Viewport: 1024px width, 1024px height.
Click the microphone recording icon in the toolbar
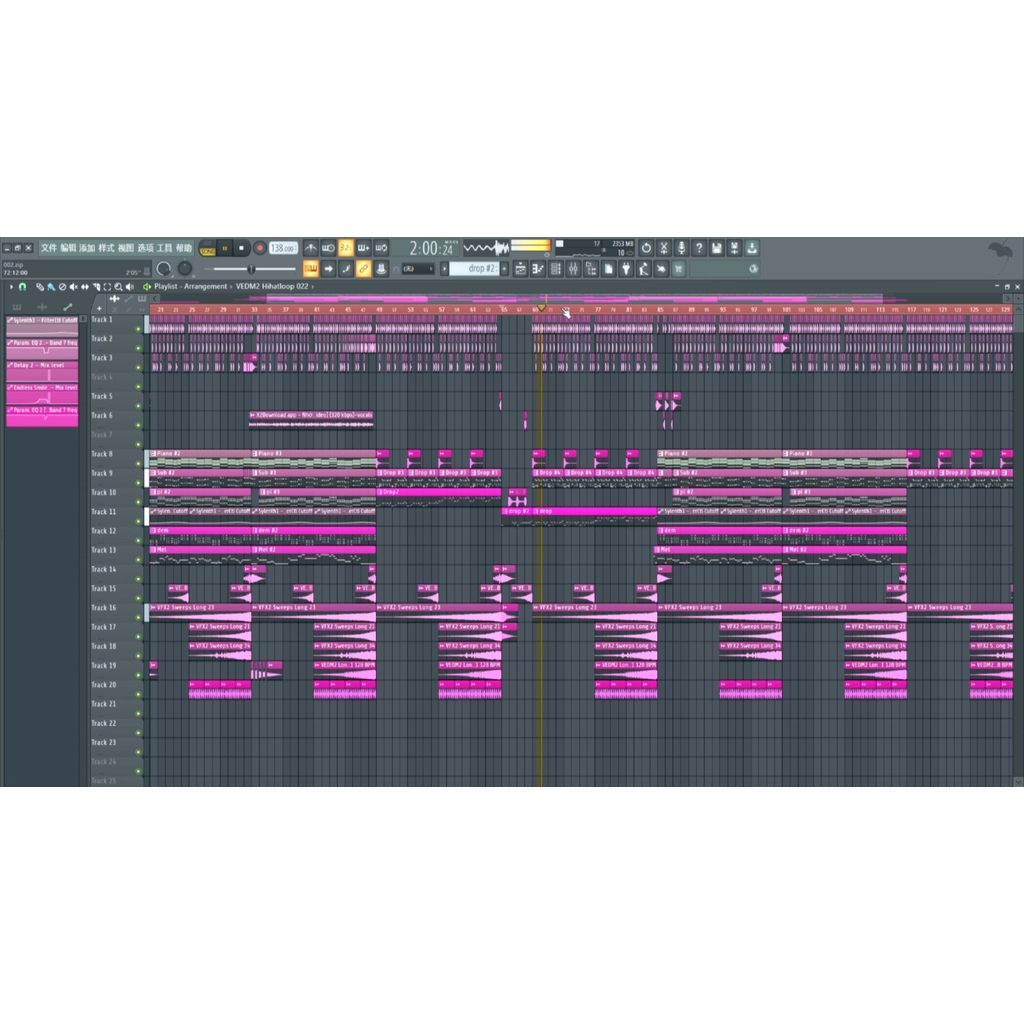(x=681, y=248)
